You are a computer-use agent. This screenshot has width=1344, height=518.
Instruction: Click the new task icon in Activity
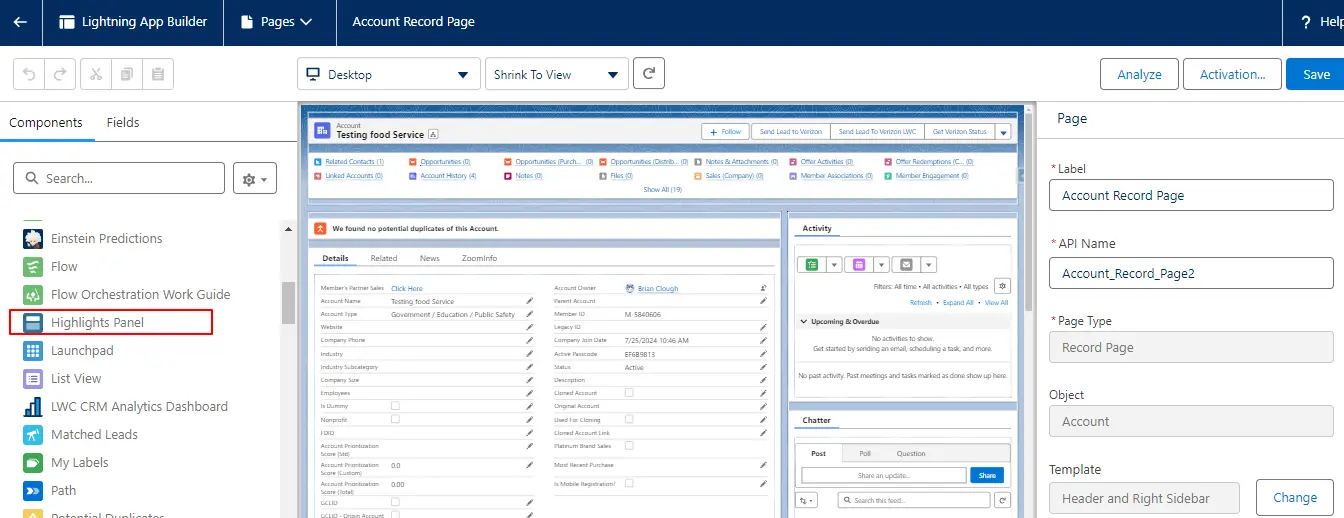(811, 264)
